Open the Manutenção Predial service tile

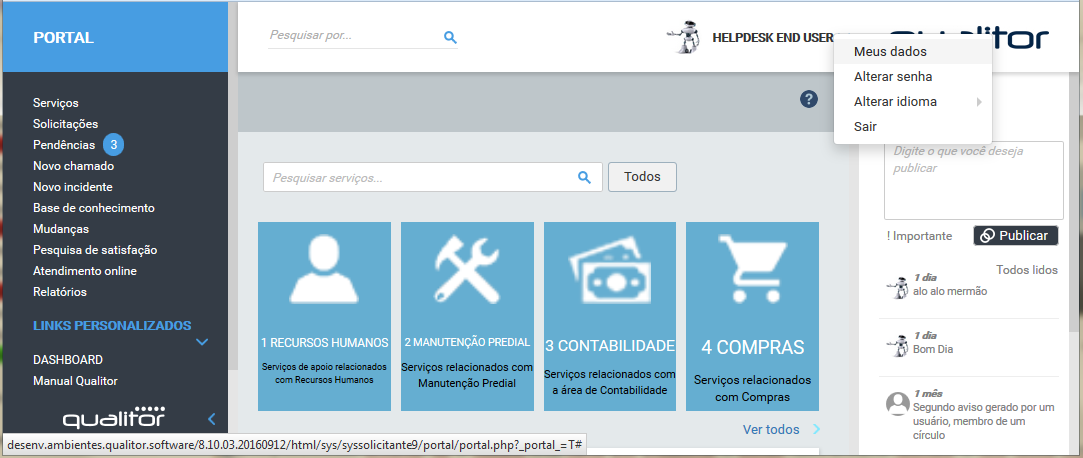tap(467, 316)
